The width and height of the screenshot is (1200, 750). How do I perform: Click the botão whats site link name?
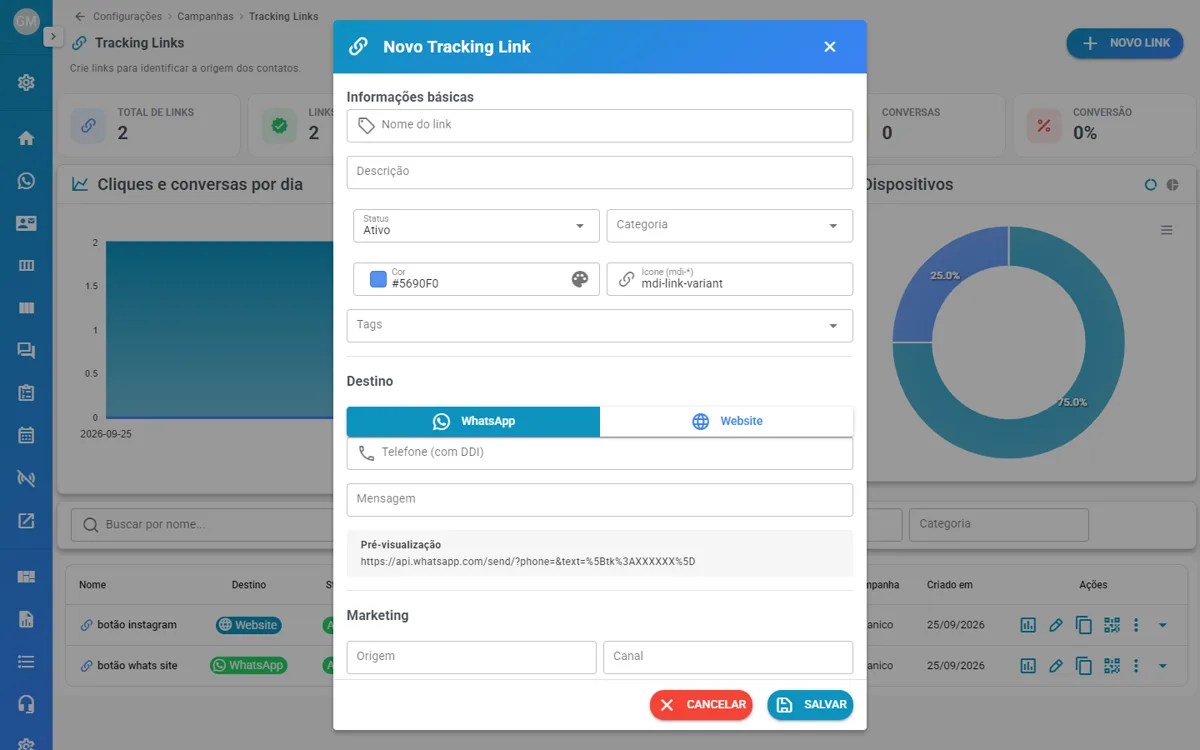point(137,666)
